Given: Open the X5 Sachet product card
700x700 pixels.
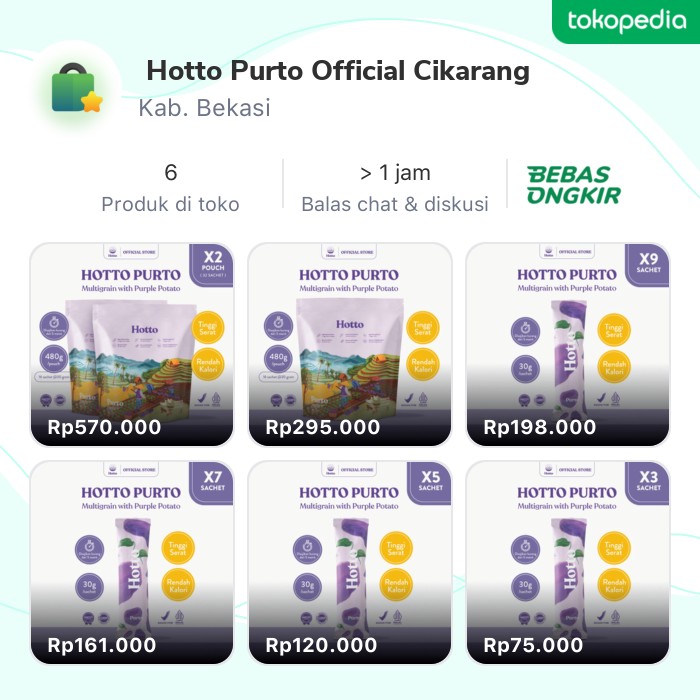Looking at the screenshot, I should click(350, 562).
